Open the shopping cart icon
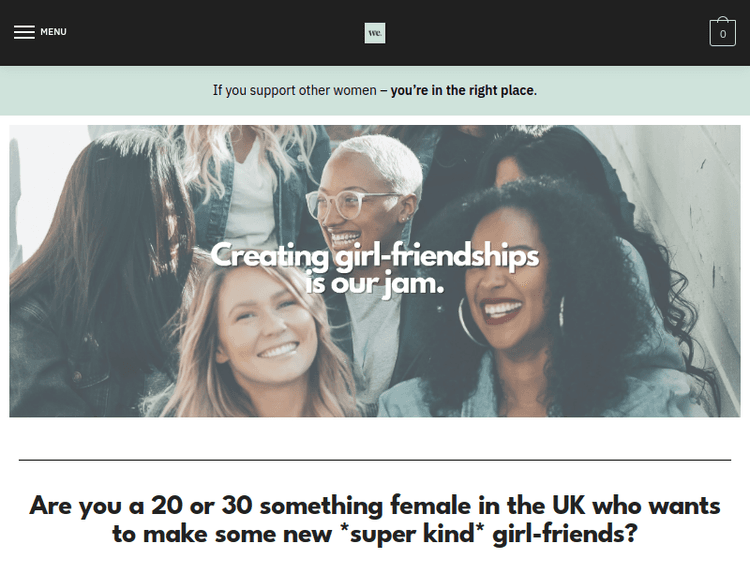This screenshot has height=563, width=750. pos(722,32)
